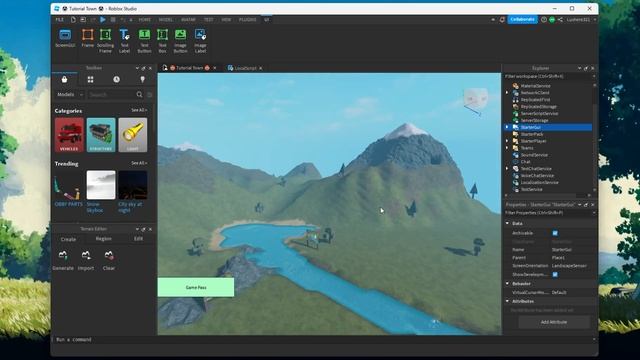The height and width of the screenshot is (360, 640).
Task: Select ServerScriptService in the Explorer
Action: tap(539, 113)
